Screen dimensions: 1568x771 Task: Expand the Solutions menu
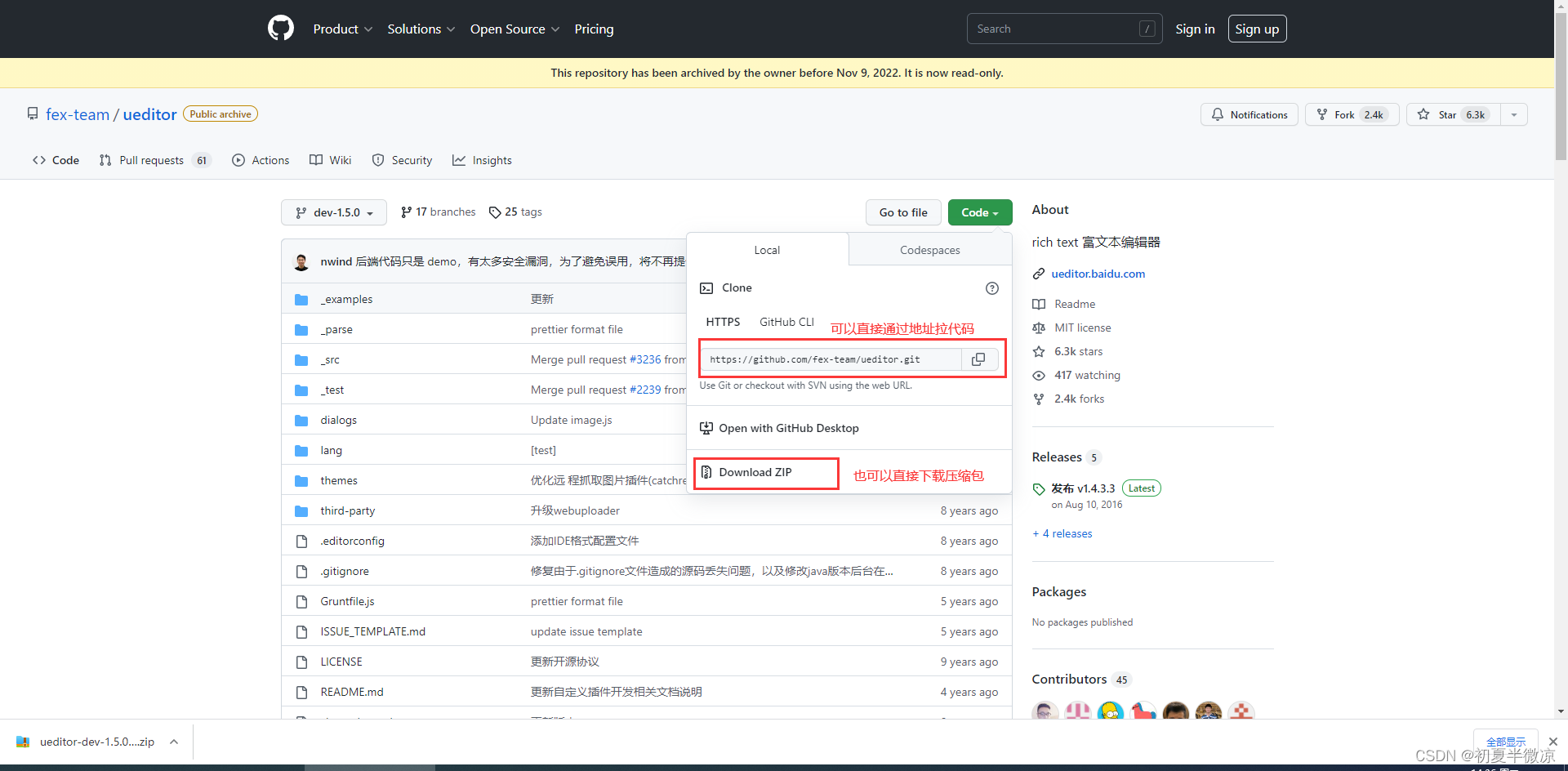click(421, 29)
